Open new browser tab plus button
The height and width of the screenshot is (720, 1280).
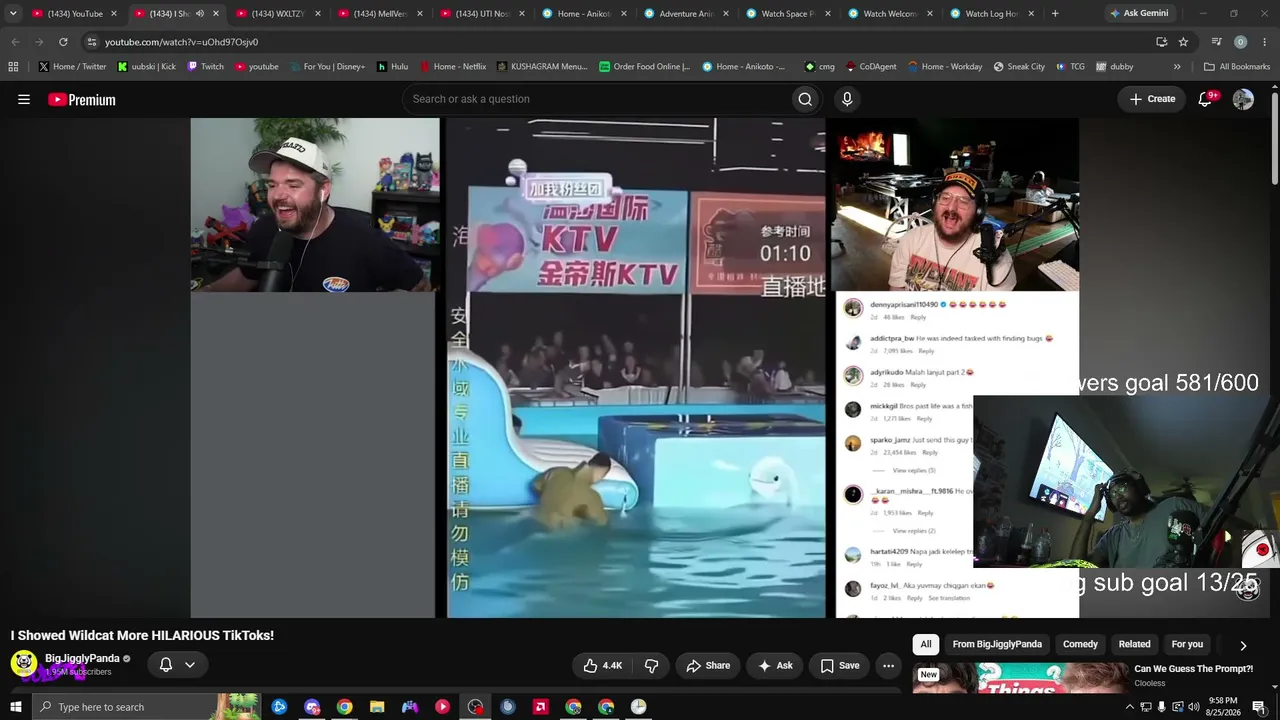point(1055,14)
